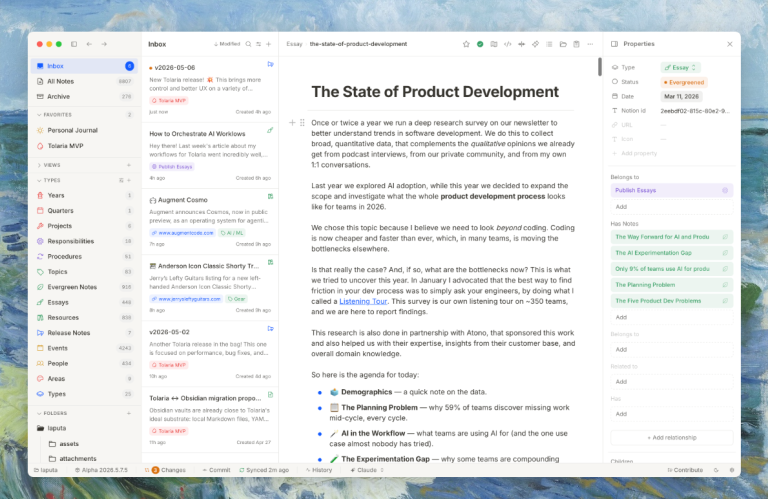The image size is (768, 499).
Task: Click the www.augmentcode.com tag link
Action: pyautogui.click(x=182, y=233)
